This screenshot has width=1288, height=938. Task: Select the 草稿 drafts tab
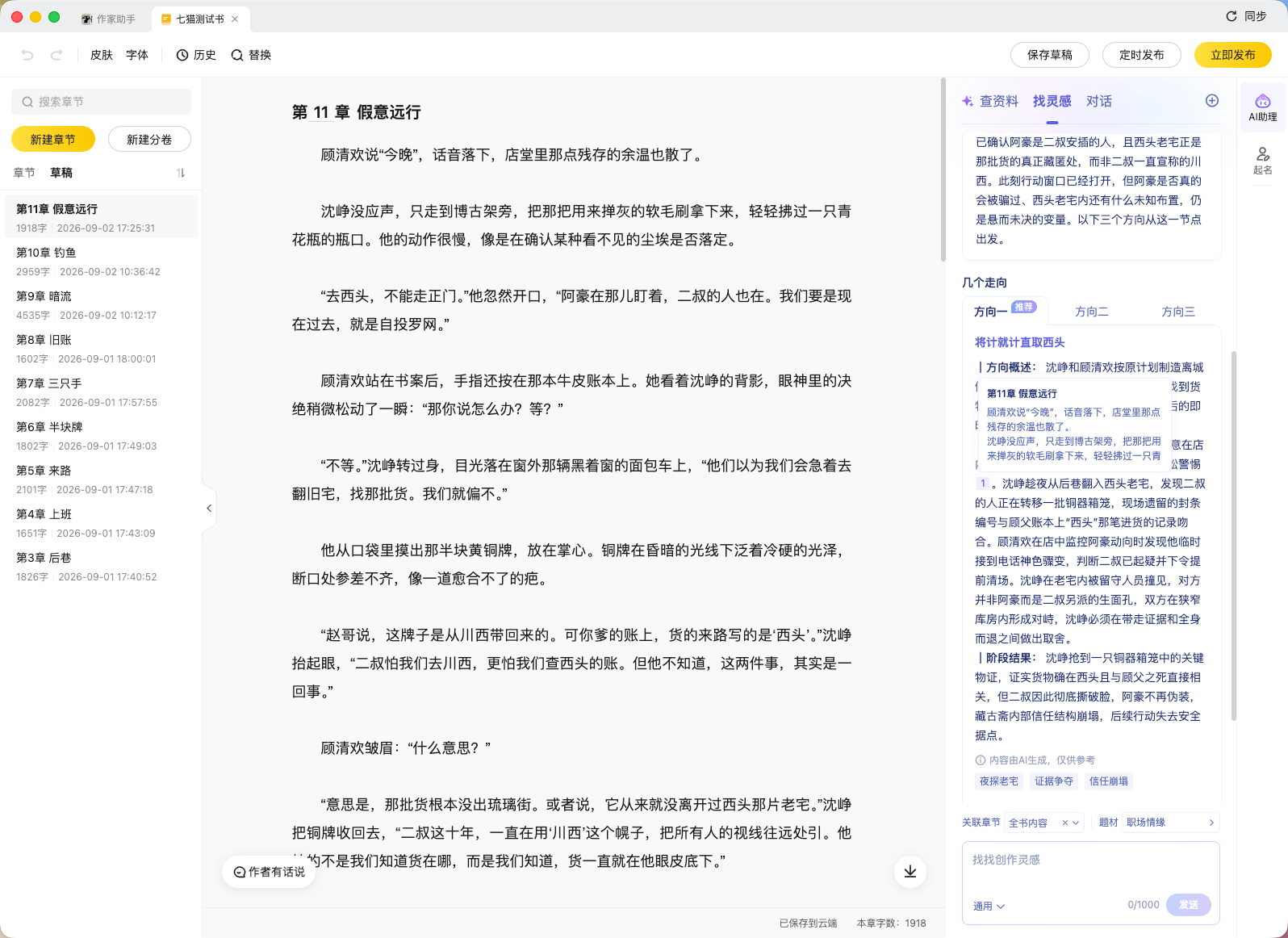(61, 173)
